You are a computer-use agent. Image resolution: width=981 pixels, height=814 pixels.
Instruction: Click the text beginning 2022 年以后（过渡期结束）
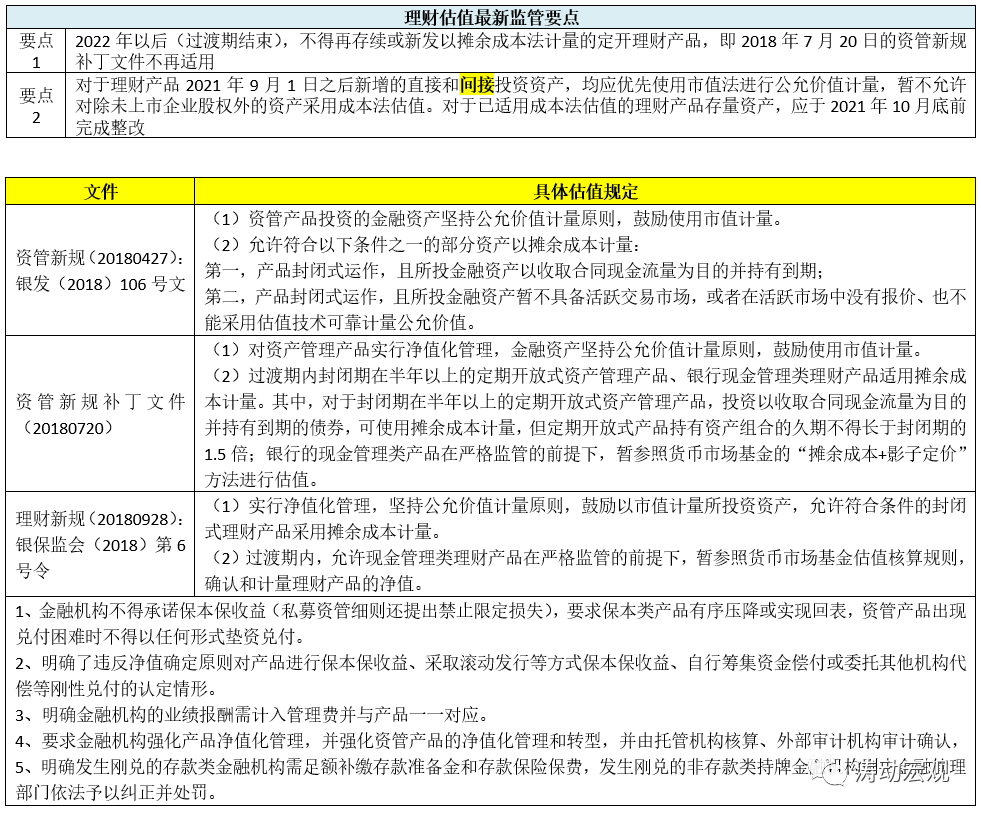[520, 41]
